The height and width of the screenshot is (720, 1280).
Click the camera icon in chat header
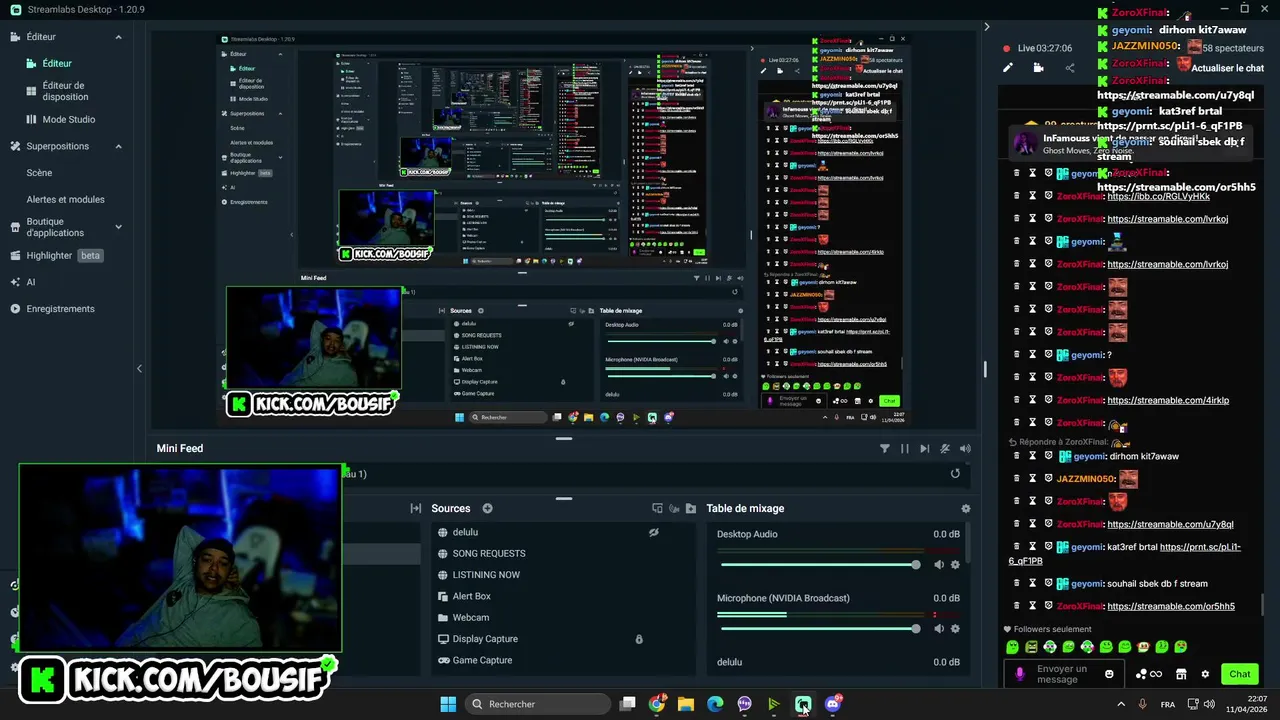[1038, 68]
